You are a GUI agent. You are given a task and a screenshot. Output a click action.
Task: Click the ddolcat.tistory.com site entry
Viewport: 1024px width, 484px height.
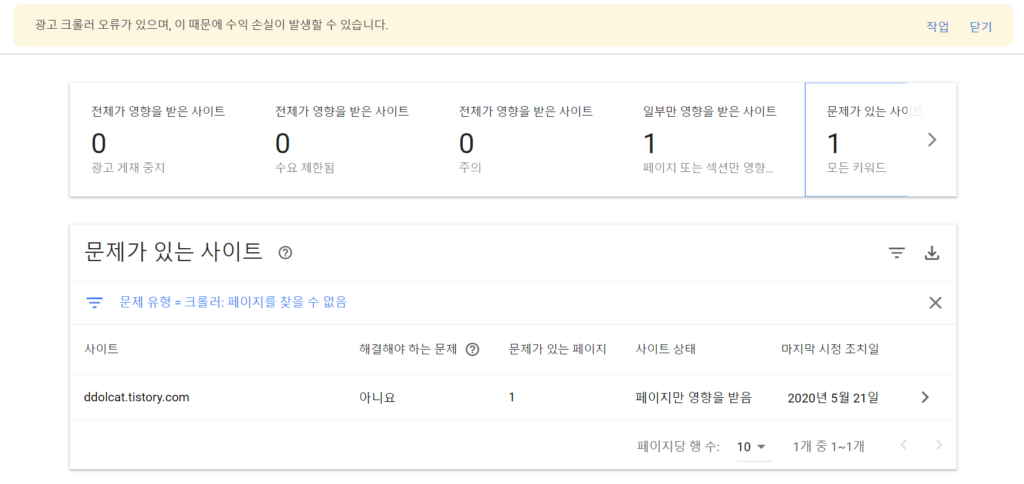coord(137,397)
